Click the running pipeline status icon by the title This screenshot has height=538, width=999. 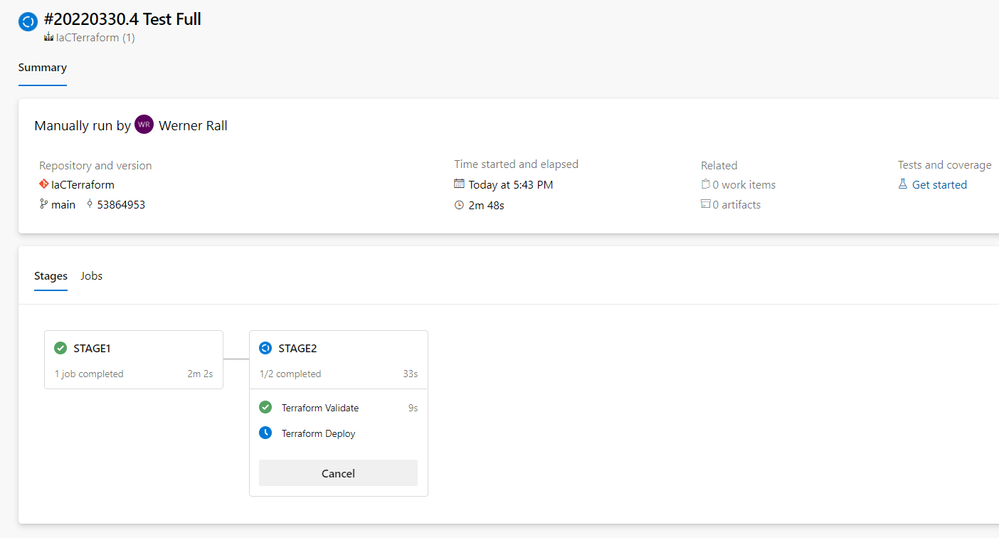pyautogui.click(x=28, y=21)
